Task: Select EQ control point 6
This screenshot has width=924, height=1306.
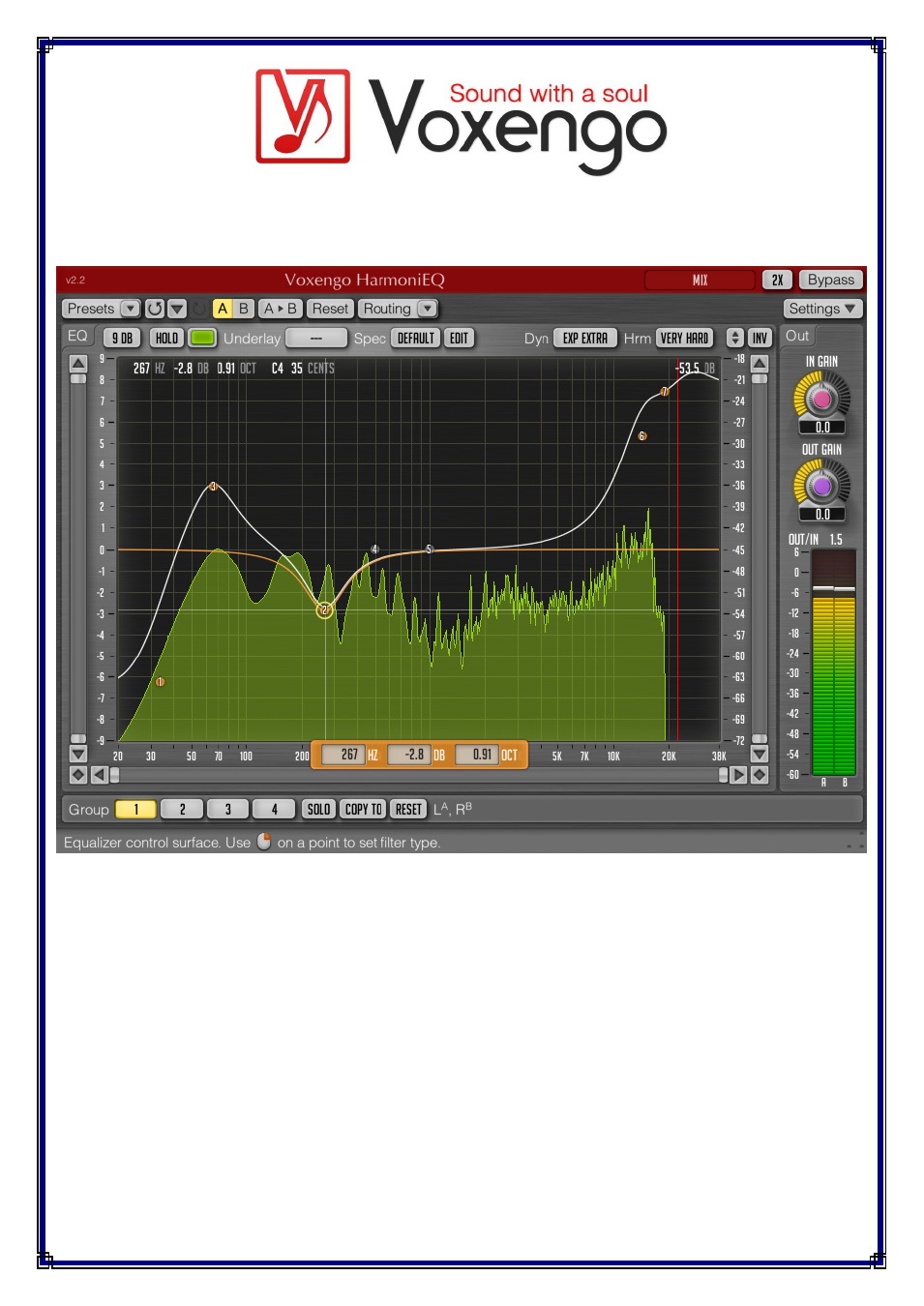Action: click(641, 436)
